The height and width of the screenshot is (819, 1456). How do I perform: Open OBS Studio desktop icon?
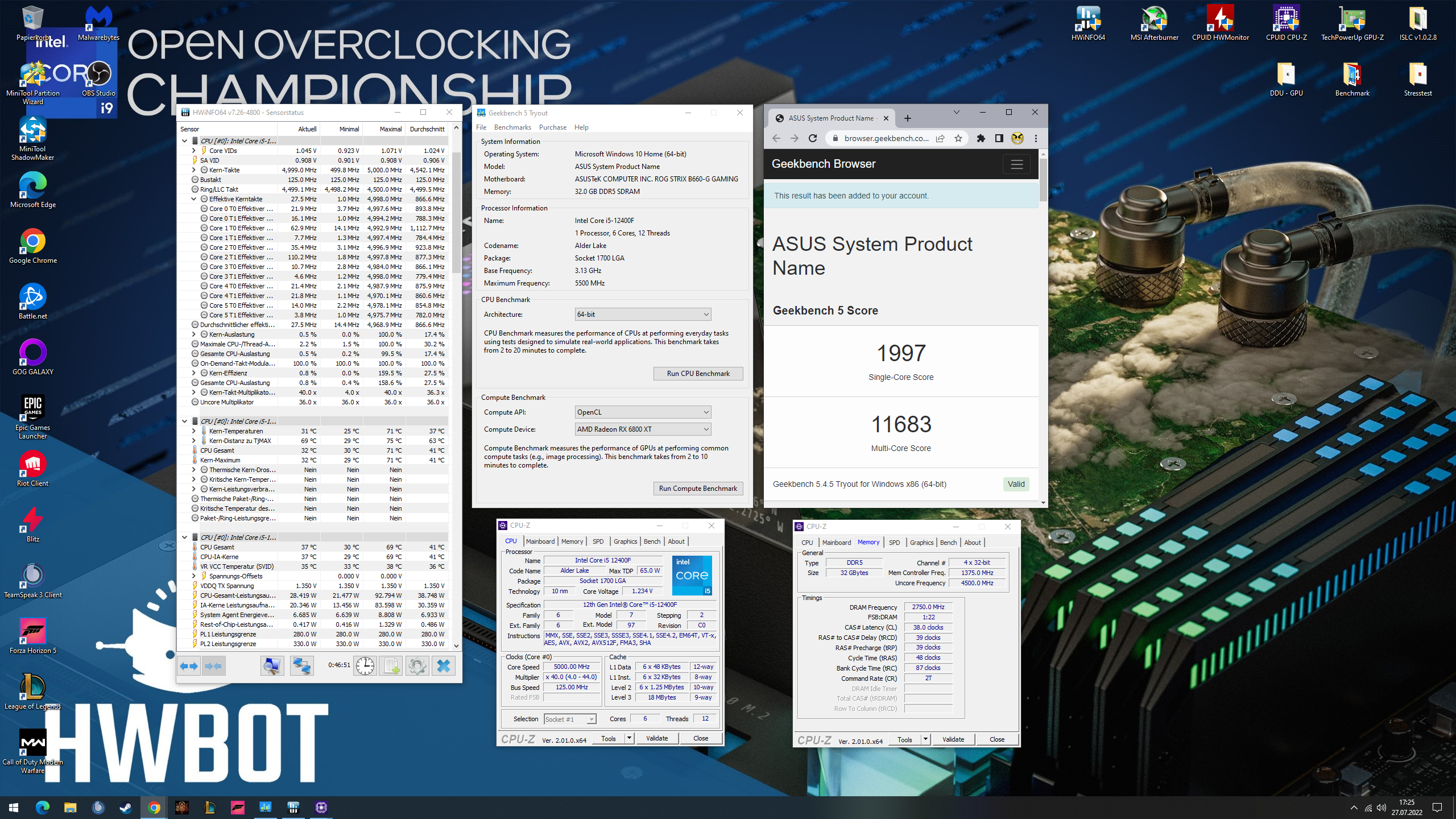click(x=98, y=79)
